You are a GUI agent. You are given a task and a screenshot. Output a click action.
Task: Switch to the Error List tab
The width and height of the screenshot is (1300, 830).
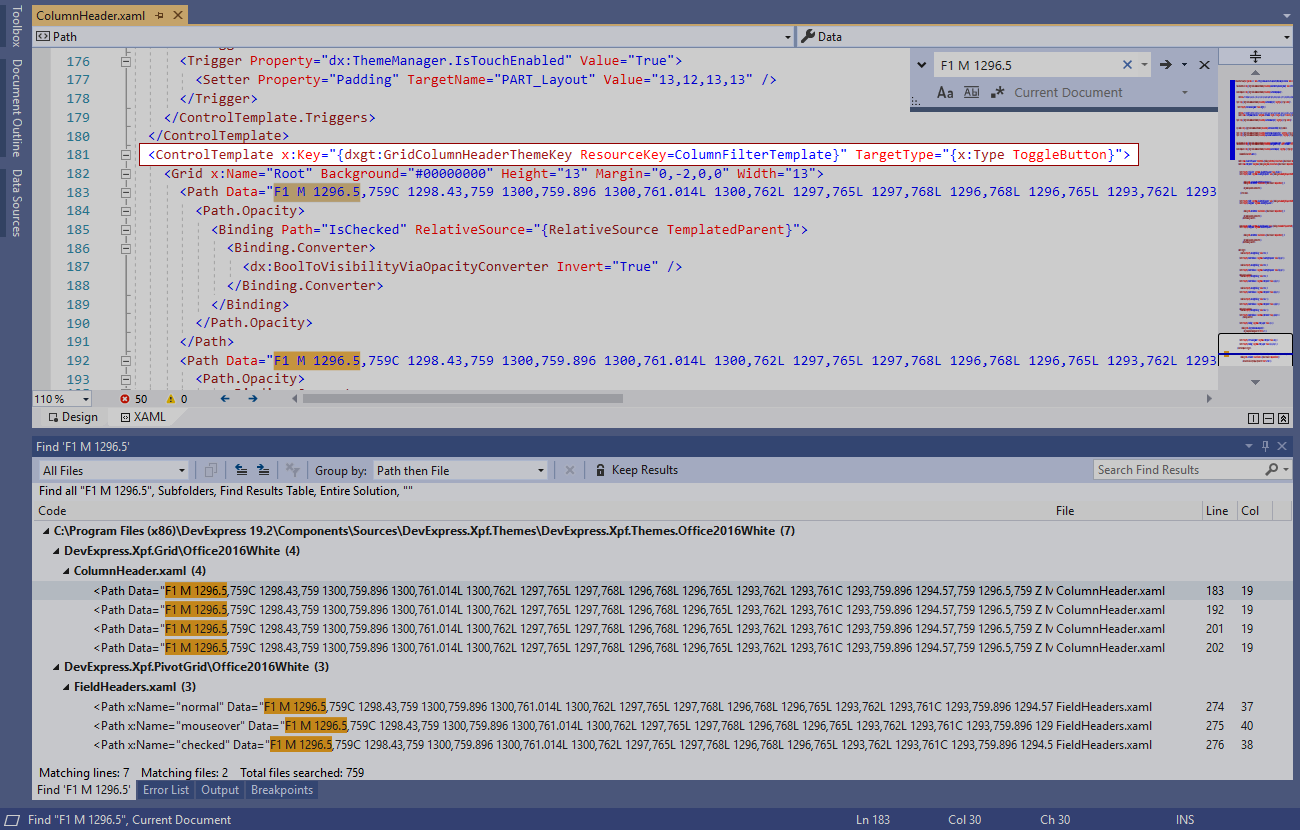click(166, 790)
